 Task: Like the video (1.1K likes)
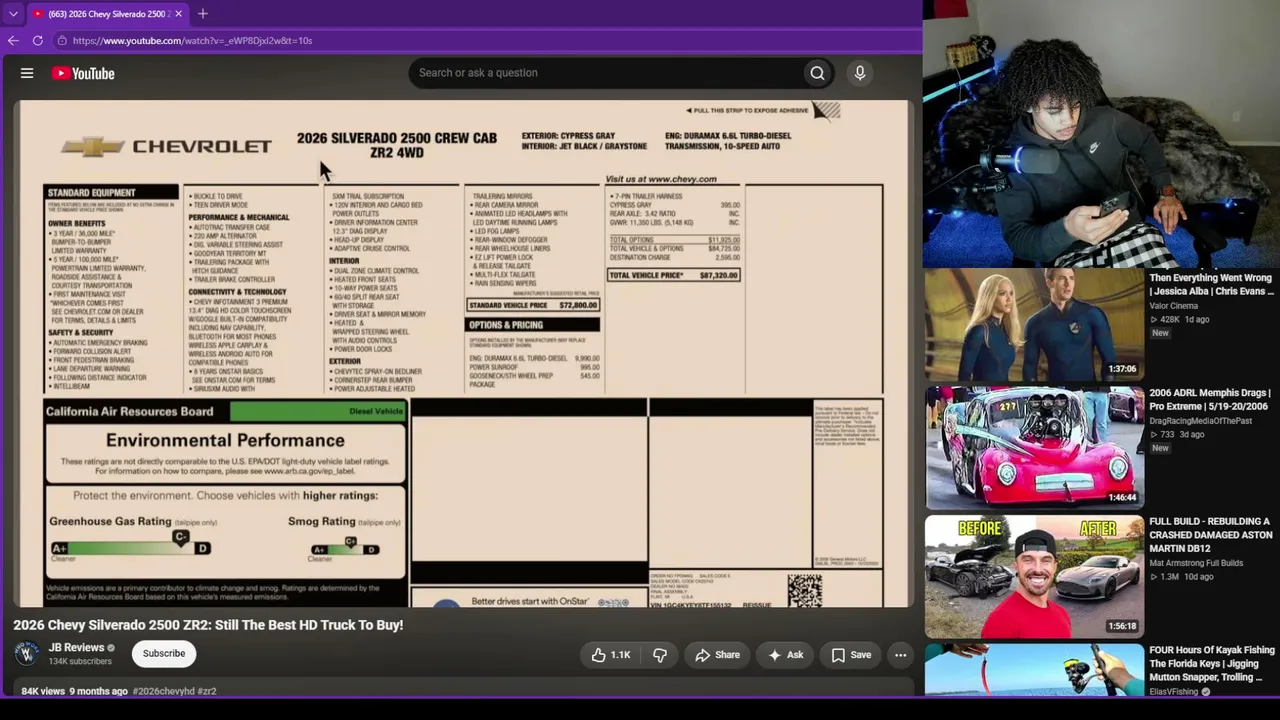coord(610,655)
